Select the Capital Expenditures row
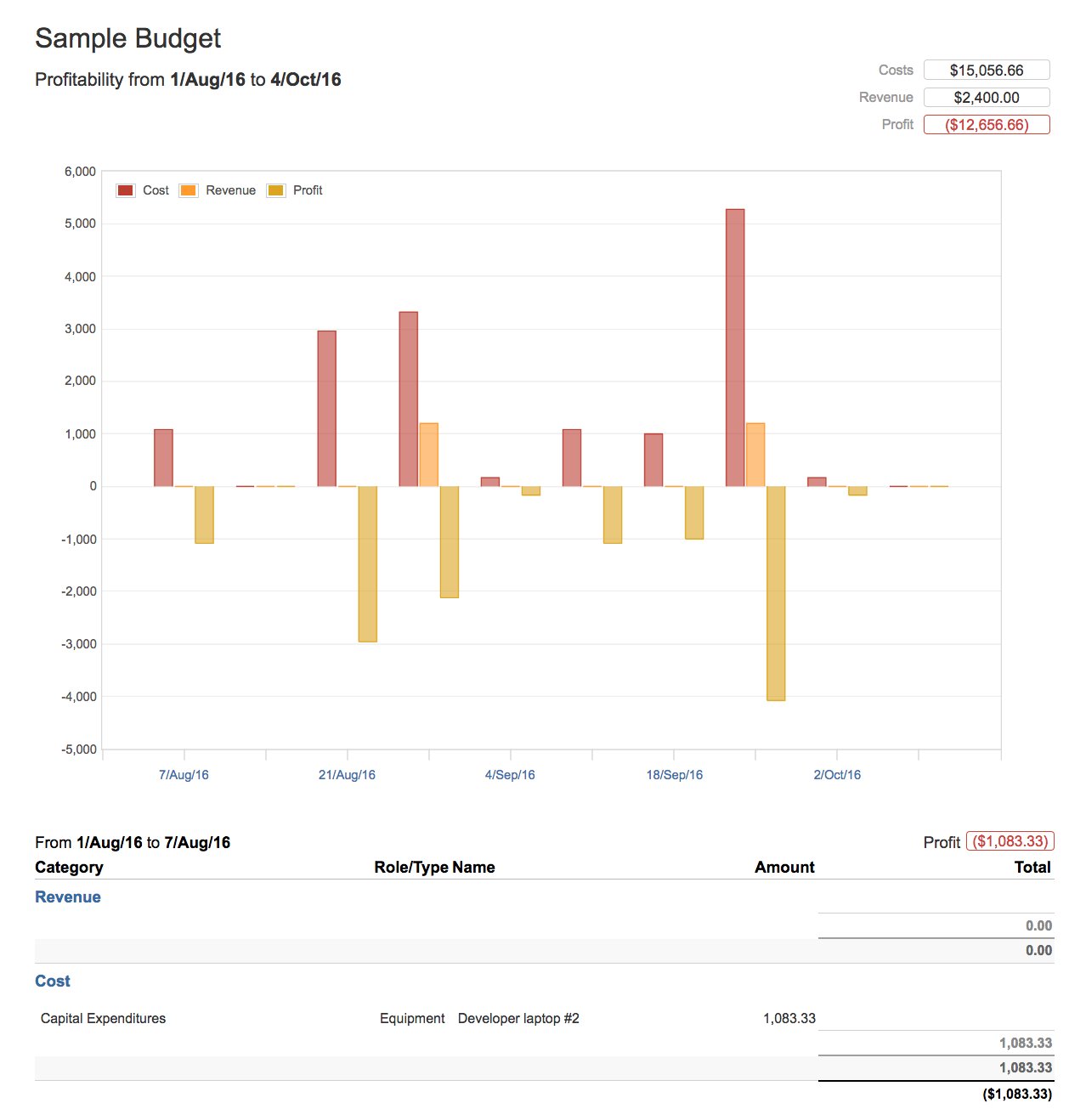The image size is (1069, 1120). [x=104, y=1019]
